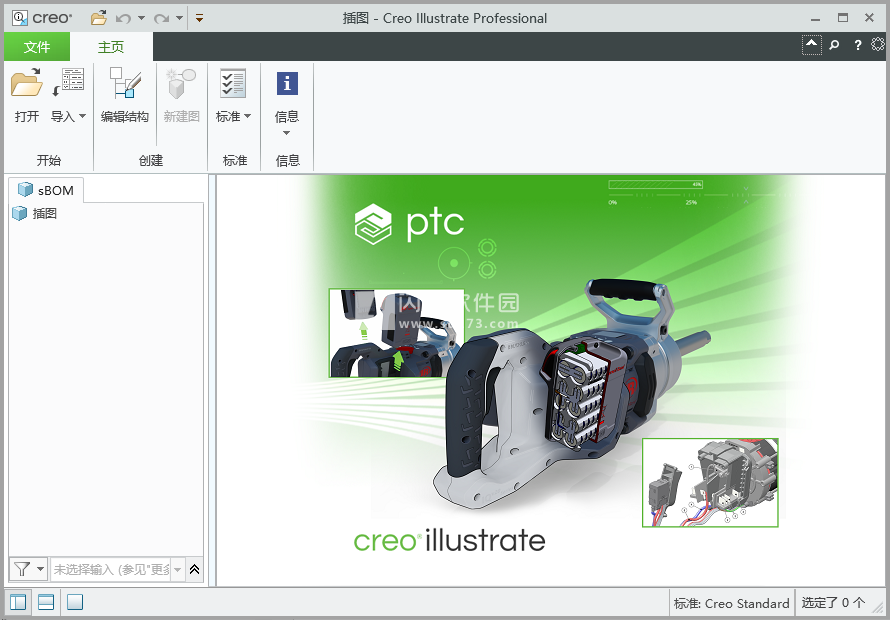Screen dimensions: 890x620
Task: Click the Import (导入) icon
Action: pyautogui.click(x=68, y=83)
